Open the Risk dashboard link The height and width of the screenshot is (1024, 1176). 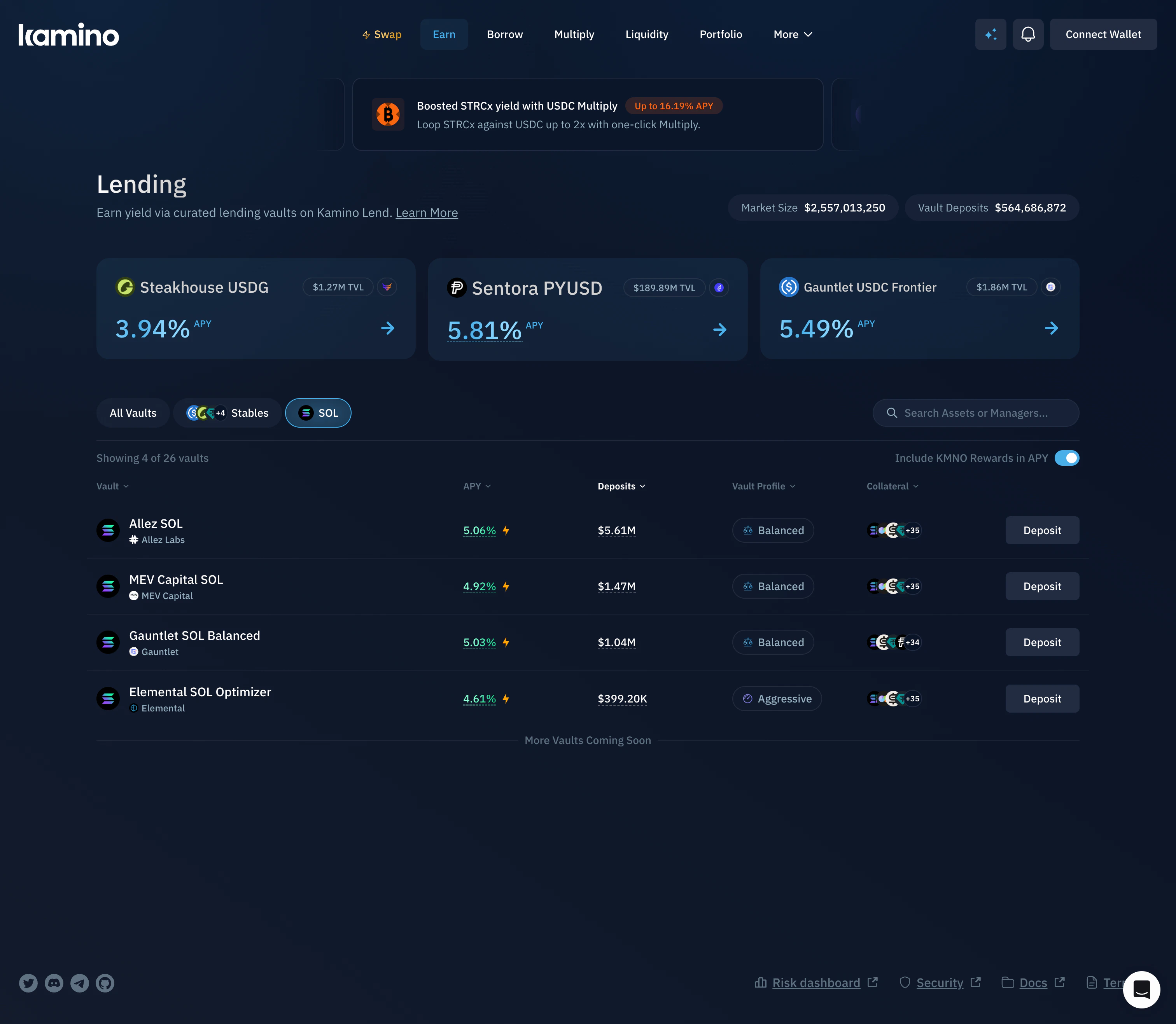[816, 983]
